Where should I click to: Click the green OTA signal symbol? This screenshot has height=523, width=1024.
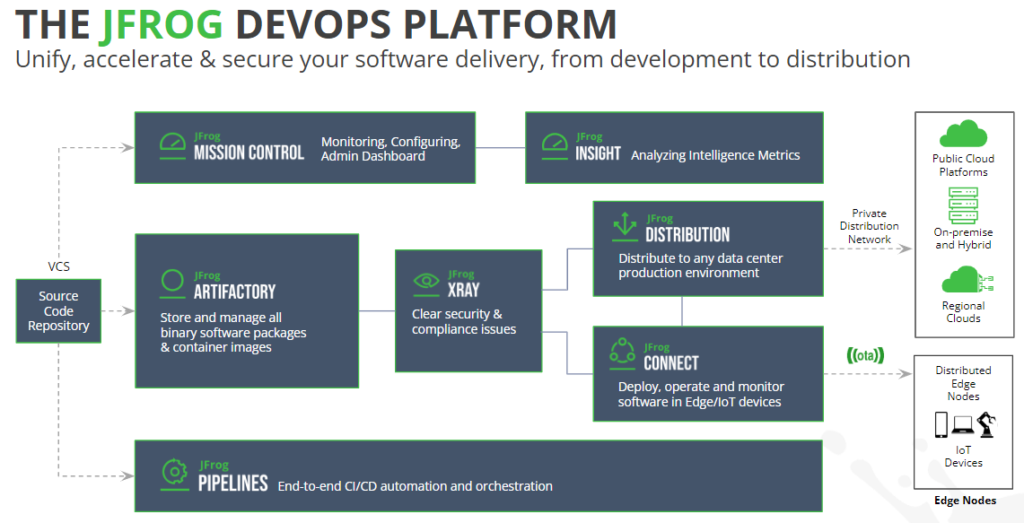click(x=865, y=353)
